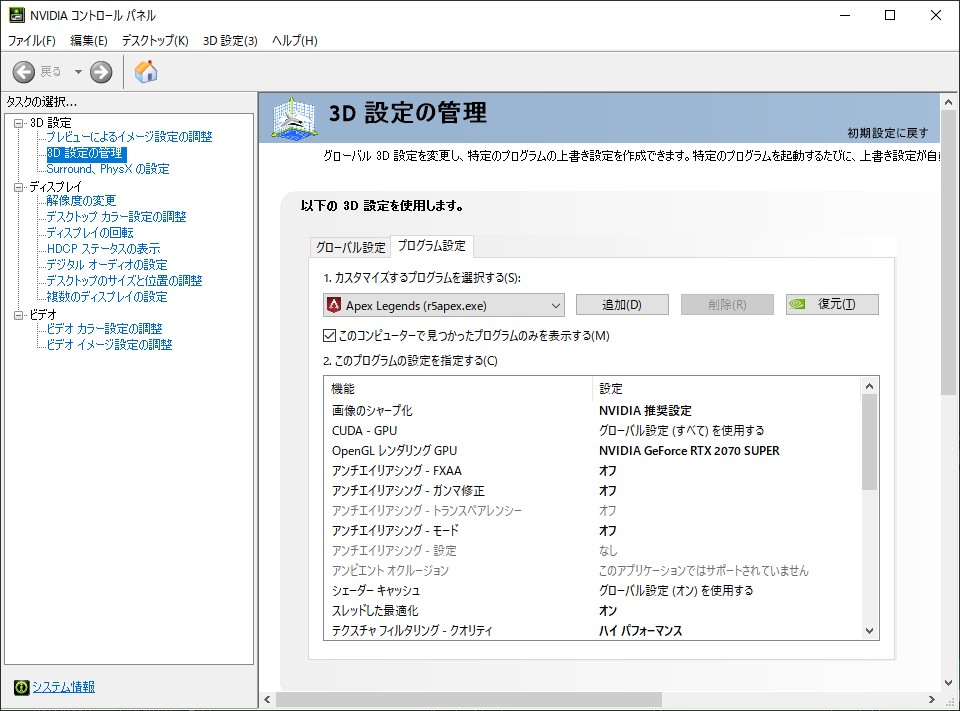Maximize the NVIDIA コントロール パネル window
The width and height of the screenshot is (960, 711).
pos(890,15)
